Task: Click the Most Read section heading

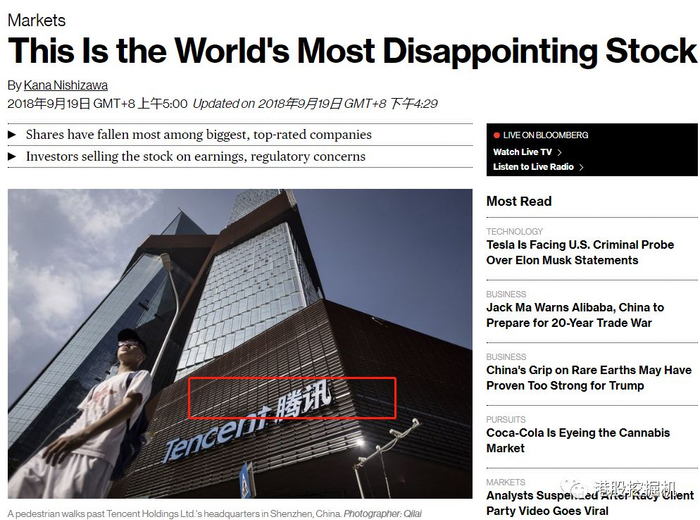Action: pyautogui.click(x=519, y=201)
